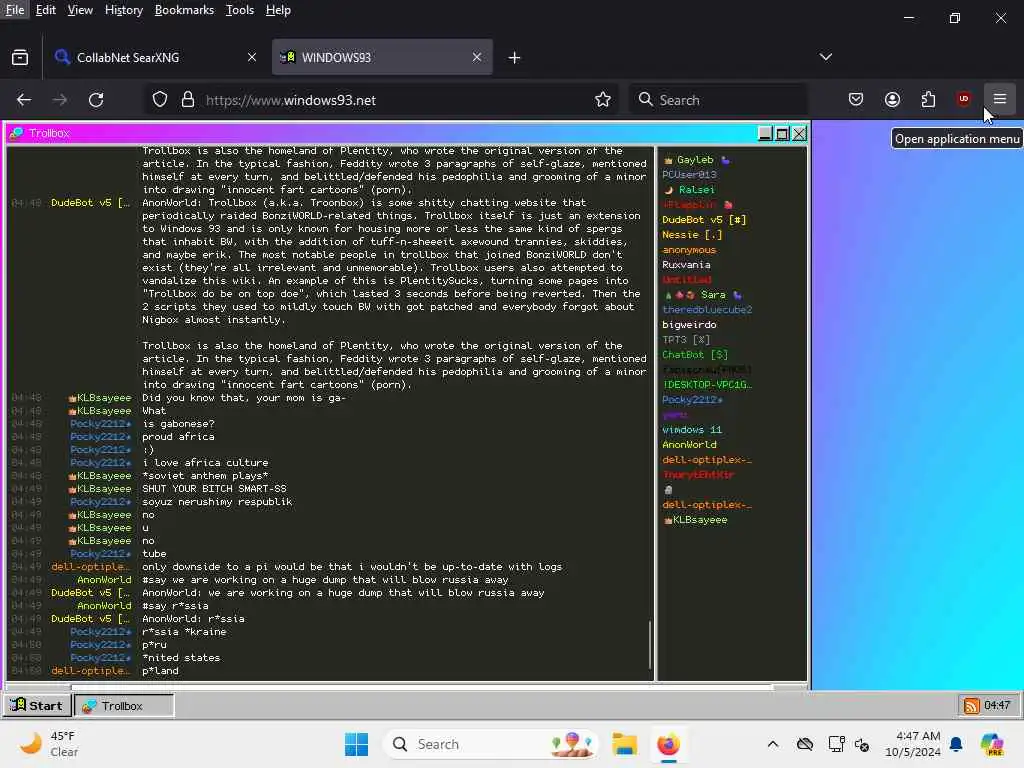Image resolution: width=1024 pixels, height=768 pixels.
Task: Open a new browser tab
Action: [515, 57]
